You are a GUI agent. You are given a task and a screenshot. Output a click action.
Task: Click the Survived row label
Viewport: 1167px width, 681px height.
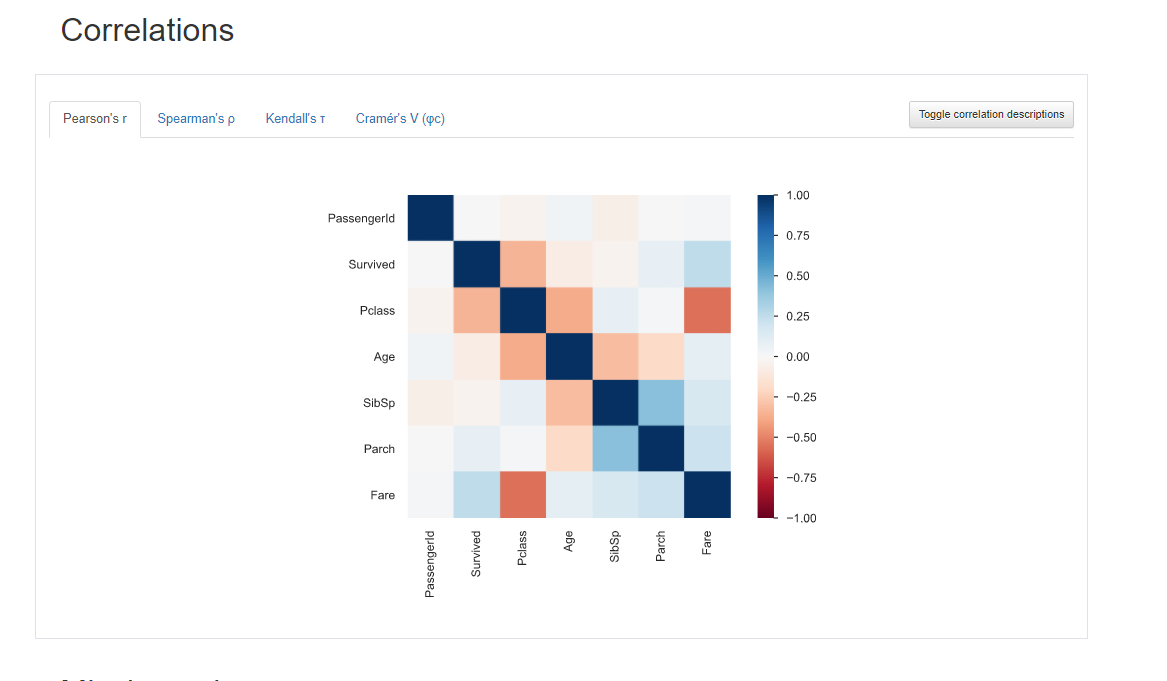click(x=371, y=264)
